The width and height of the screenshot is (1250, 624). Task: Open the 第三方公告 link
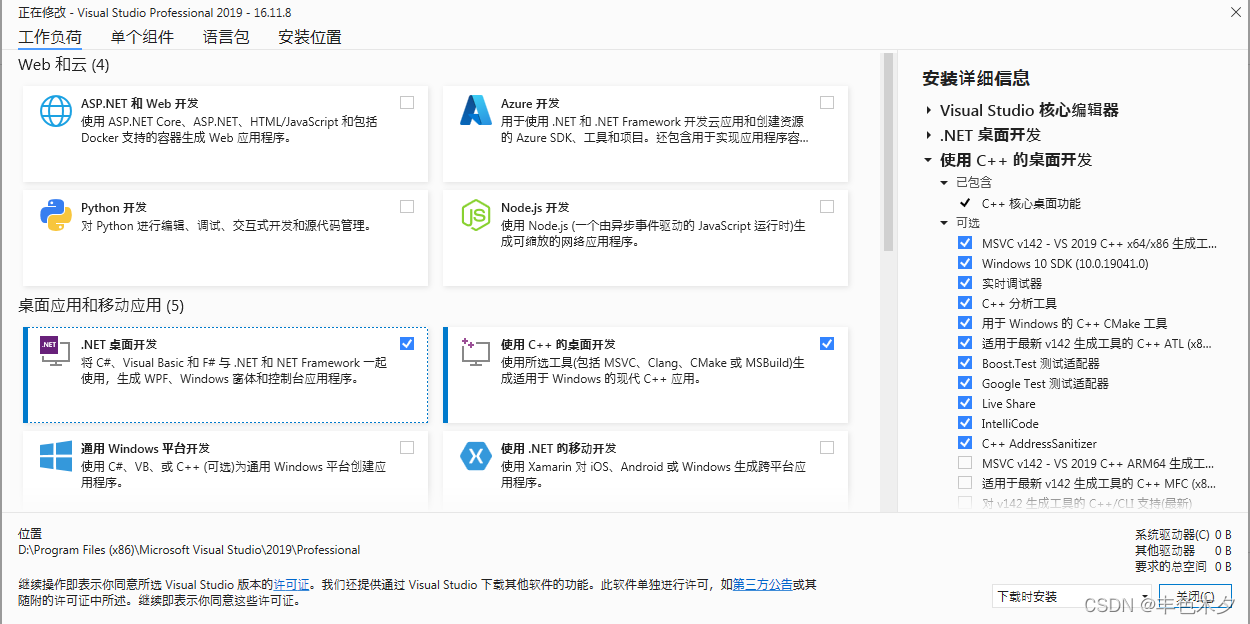tap(762, 584)
